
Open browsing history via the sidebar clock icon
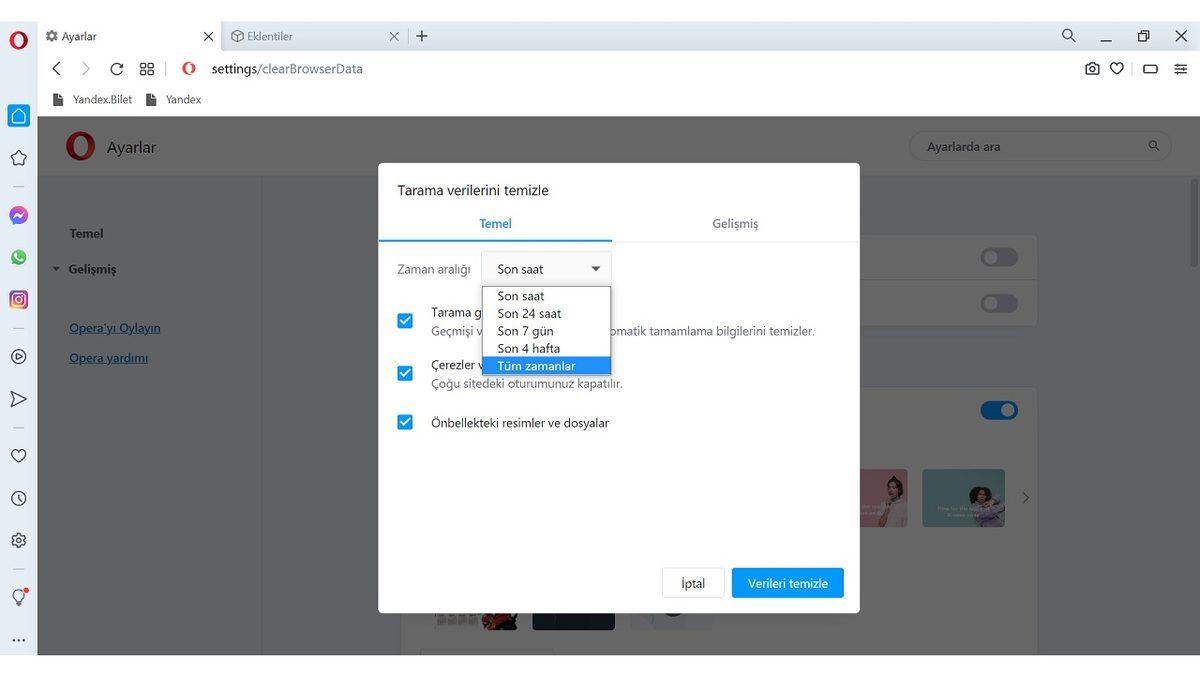point(18,498)
